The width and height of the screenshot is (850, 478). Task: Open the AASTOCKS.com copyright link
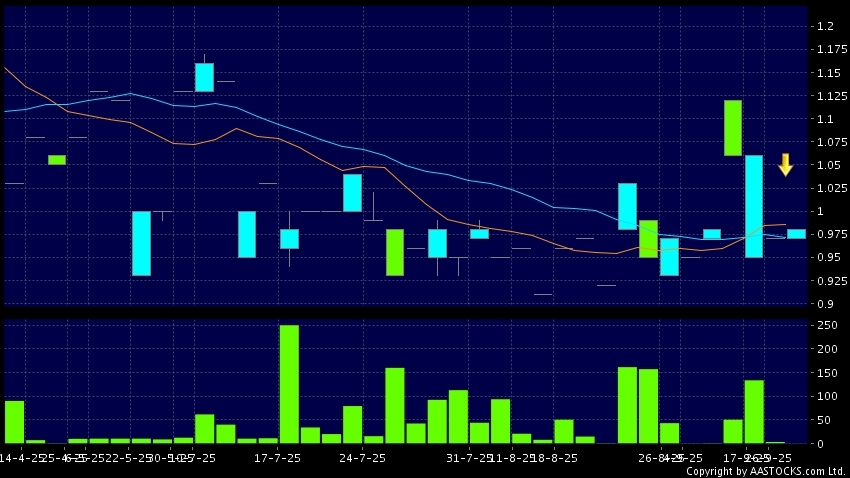point(765,471)
